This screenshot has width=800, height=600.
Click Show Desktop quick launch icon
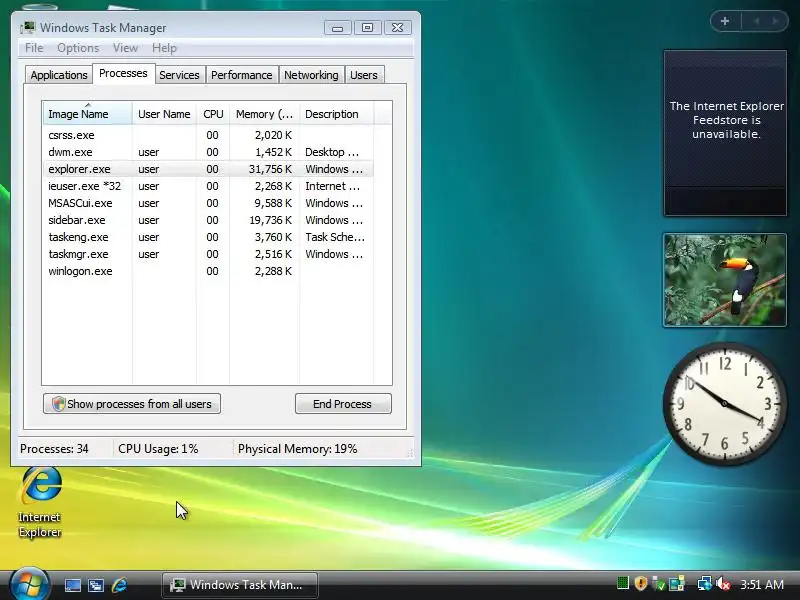(72, 585)
